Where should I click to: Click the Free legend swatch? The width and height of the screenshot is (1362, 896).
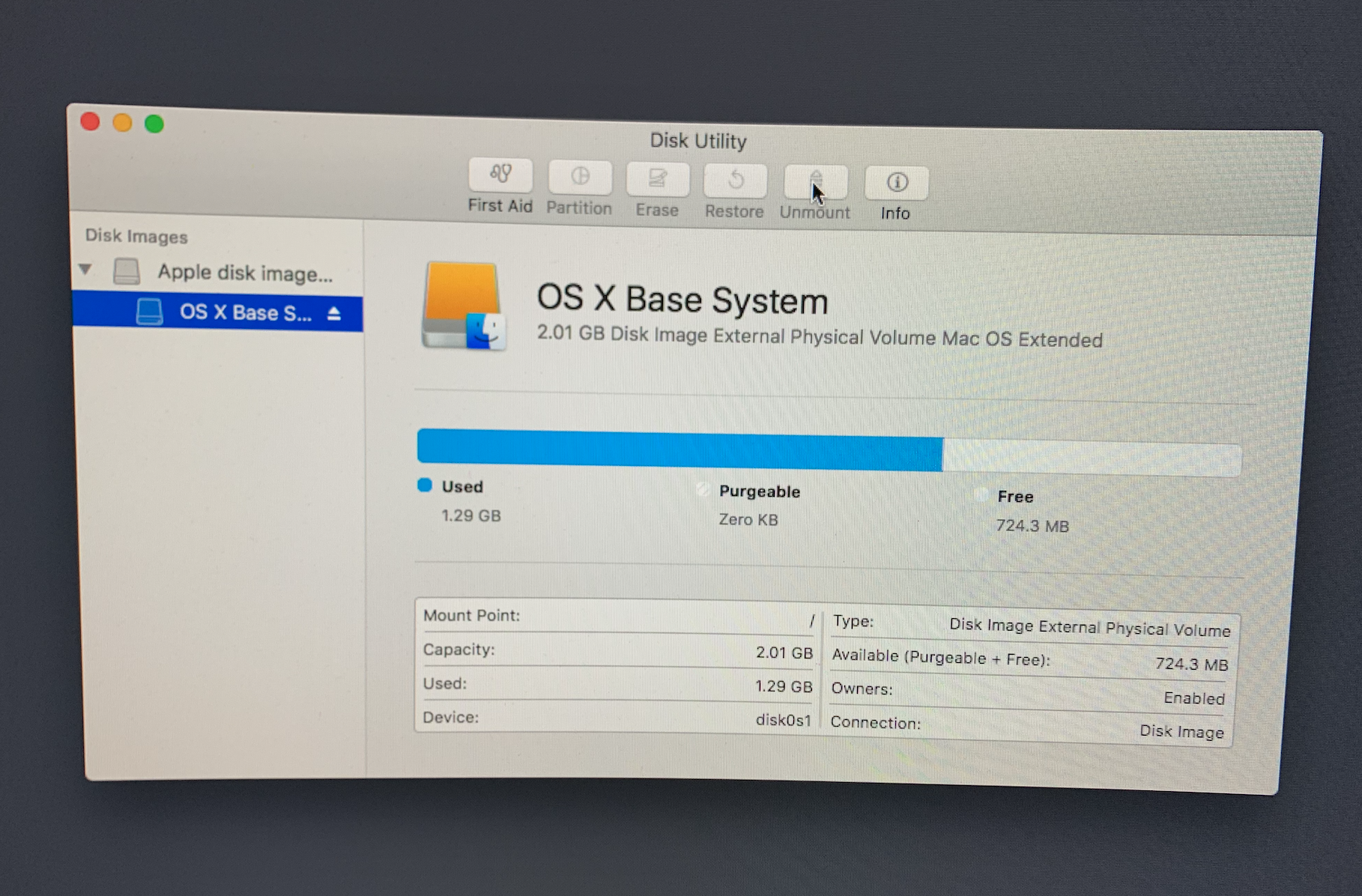[x=981, y=494]
